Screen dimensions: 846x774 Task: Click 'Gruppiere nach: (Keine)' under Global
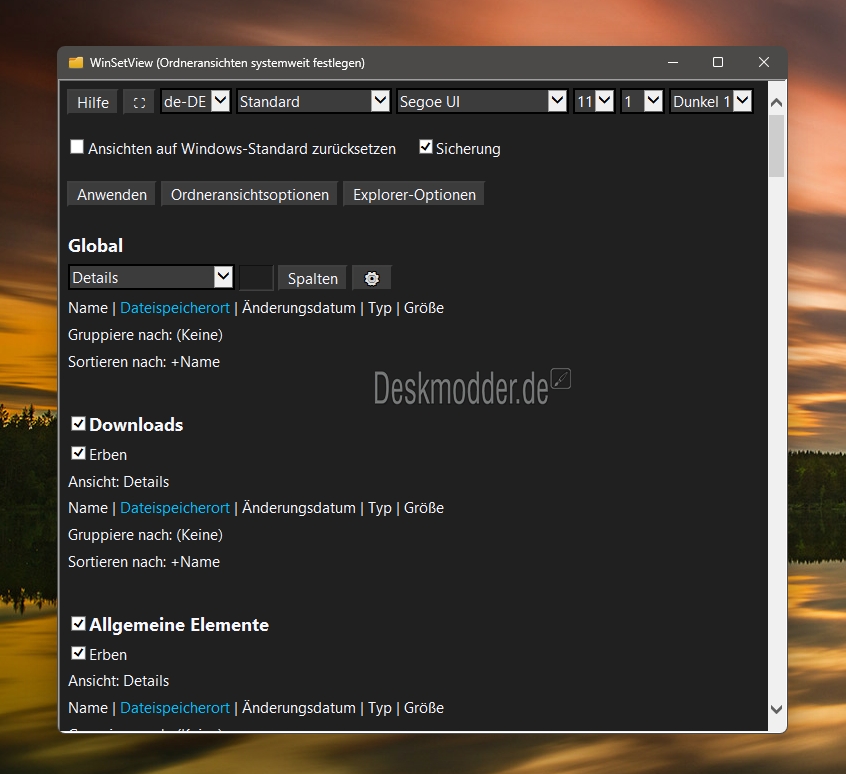pyautogui.click(x=145, y=335)
